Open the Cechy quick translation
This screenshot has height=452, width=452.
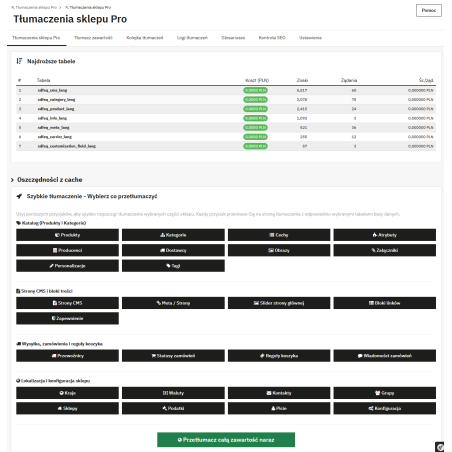[x=279, y=235]
